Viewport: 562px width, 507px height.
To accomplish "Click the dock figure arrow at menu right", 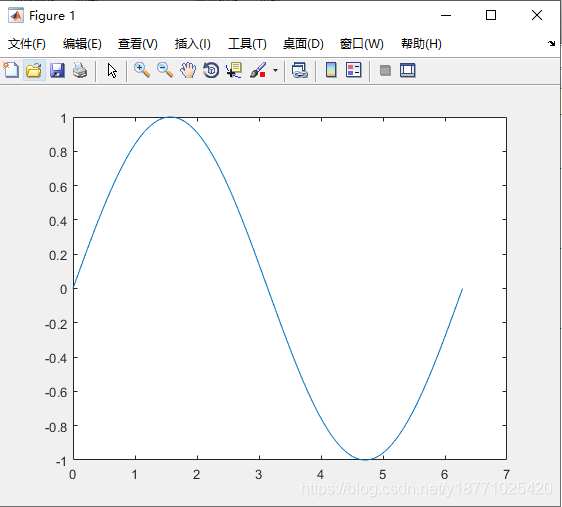I will pos(551,44).
